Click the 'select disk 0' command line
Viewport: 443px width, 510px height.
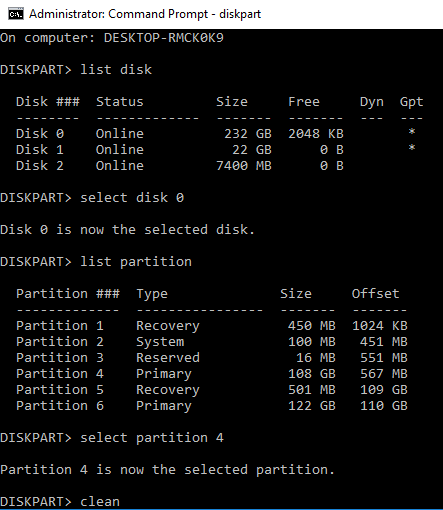(x=92, y=198)
